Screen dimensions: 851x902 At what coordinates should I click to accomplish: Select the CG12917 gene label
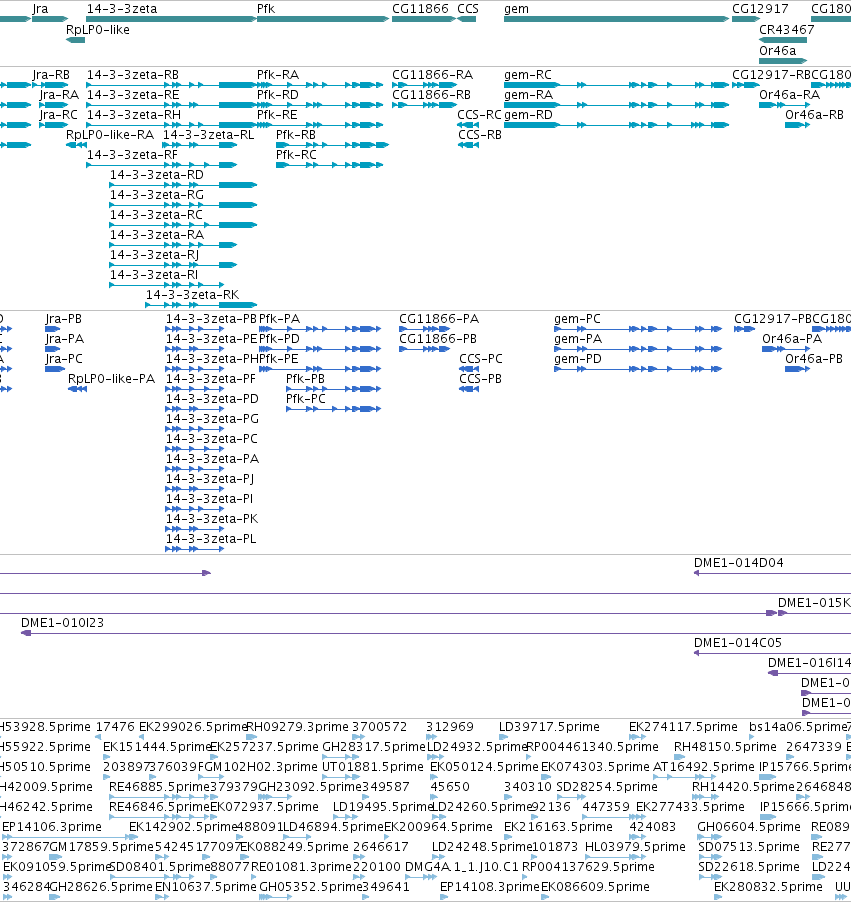760,9
